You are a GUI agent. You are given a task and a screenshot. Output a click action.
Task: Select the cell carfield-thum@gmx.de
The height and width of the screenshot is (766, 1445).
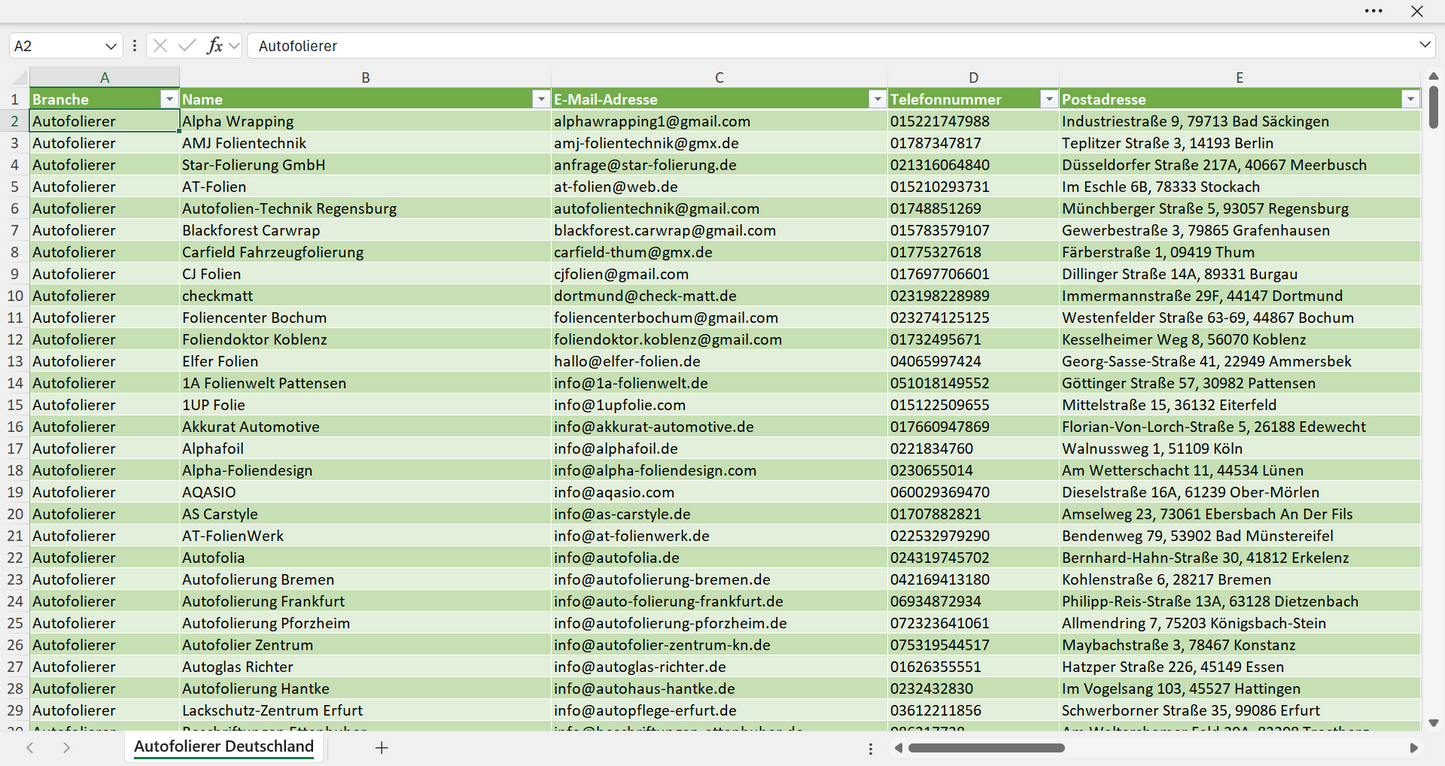720,252
